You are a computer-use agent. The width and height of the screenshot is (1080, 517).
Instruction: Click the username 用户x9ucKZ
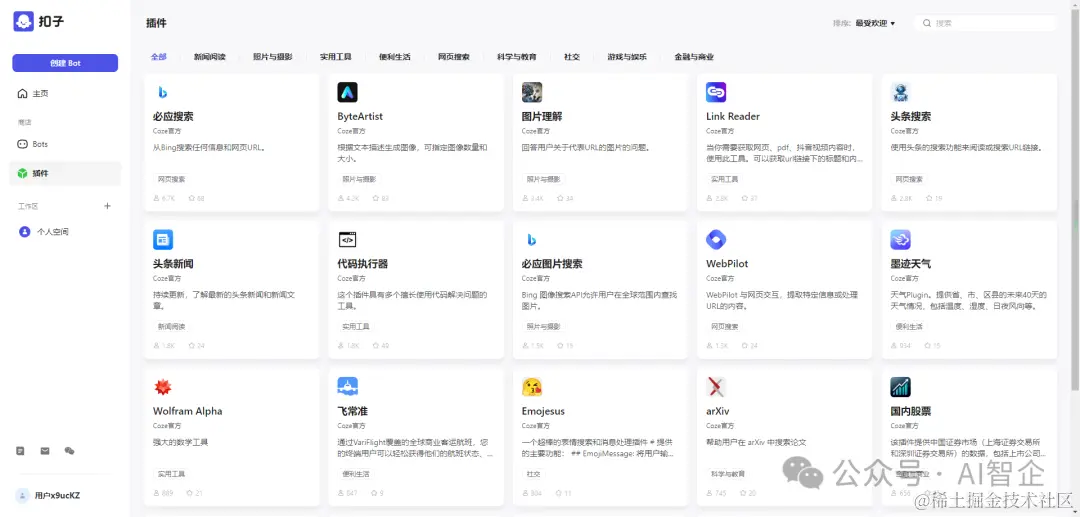pos(57,496)
